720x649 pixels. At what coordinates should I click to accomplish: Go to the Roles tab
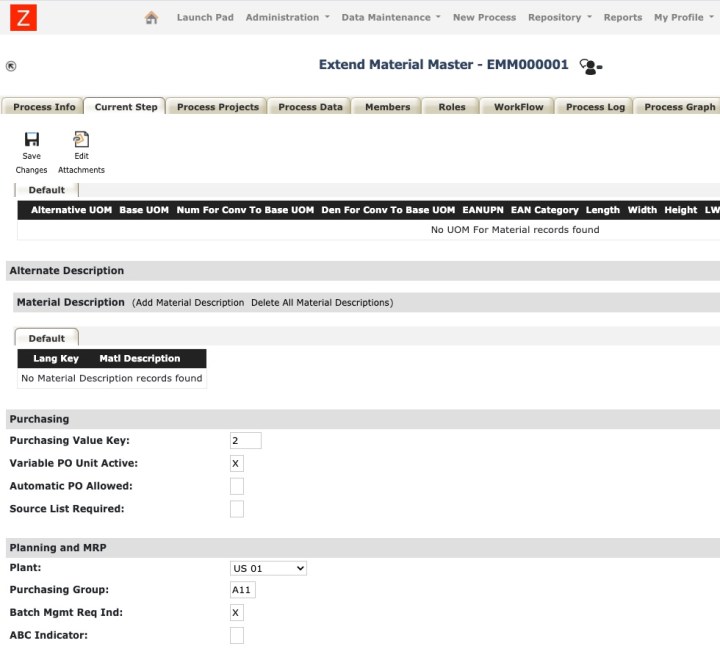pyautogui.click(x=452, y=107)
